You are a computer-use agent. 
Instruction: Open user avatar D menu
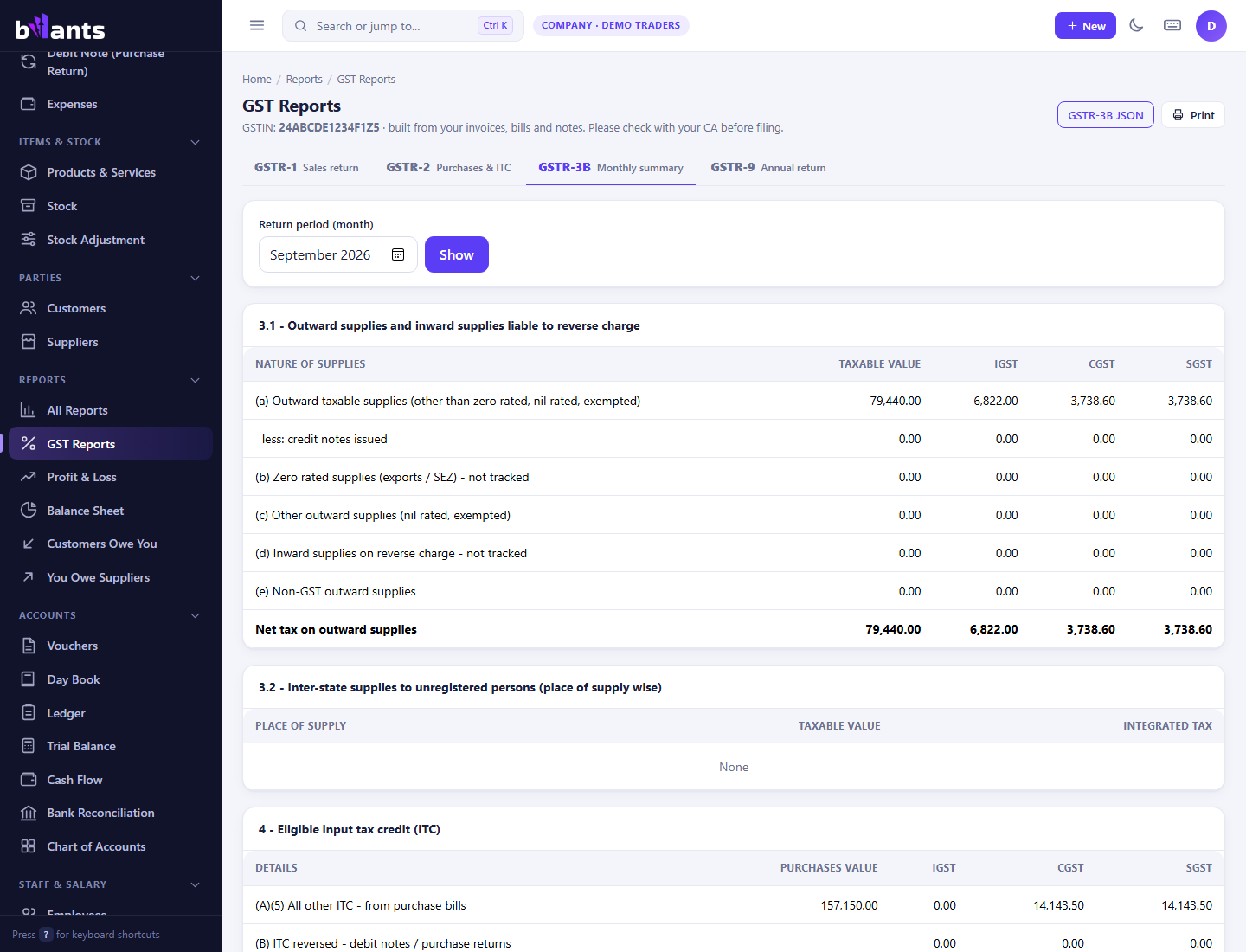tap(1211, 26)
